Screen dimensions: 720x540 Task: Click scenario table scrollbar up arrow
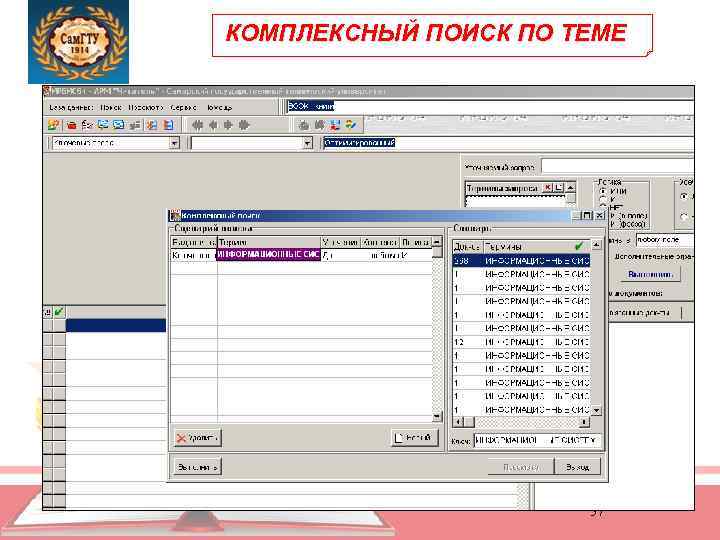point(437,242)
